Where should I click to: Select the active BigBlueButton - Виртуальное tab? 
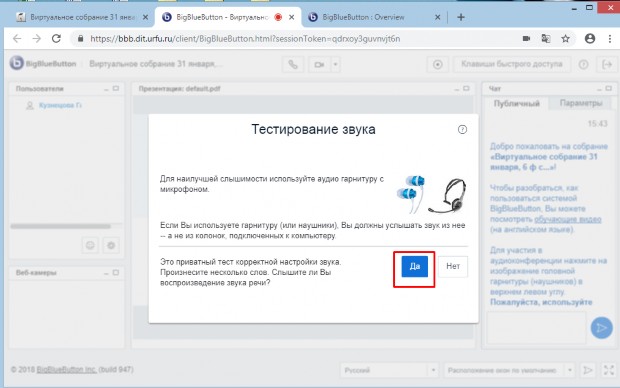(x=228, y=17)
